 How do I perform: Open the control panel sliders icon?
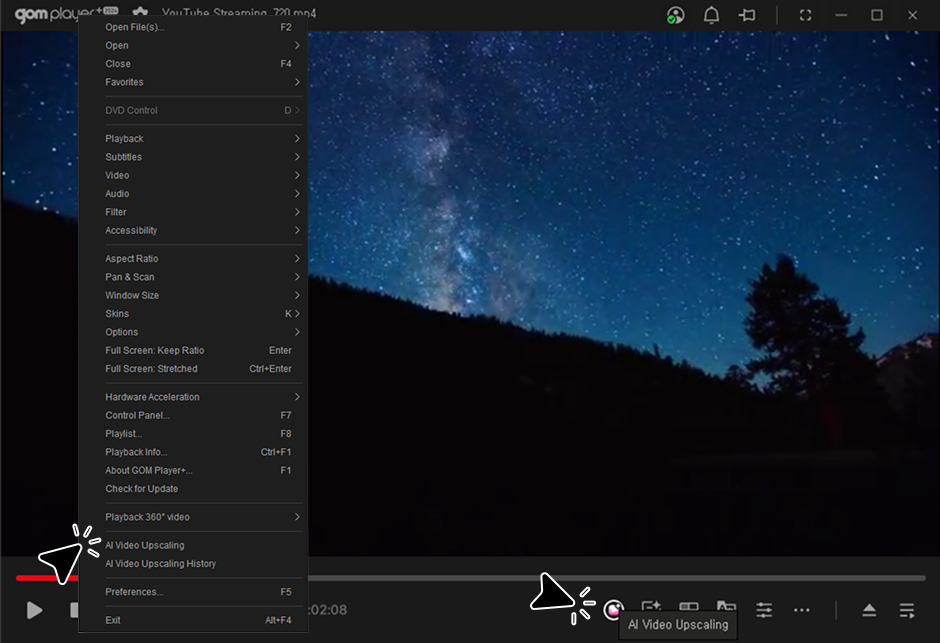764,609
